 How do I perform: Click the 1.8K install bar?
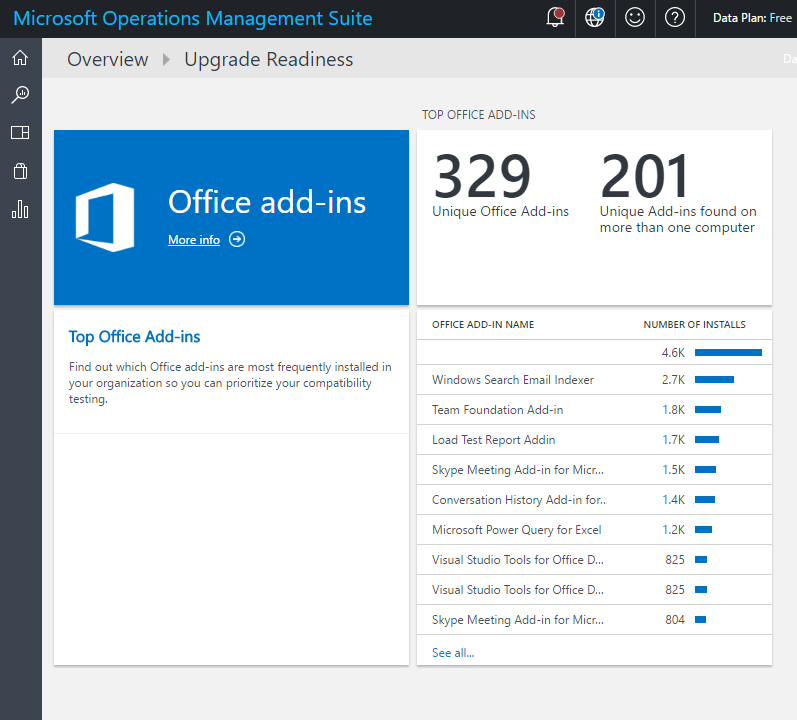pyautogui.click(x=708, y=410)
